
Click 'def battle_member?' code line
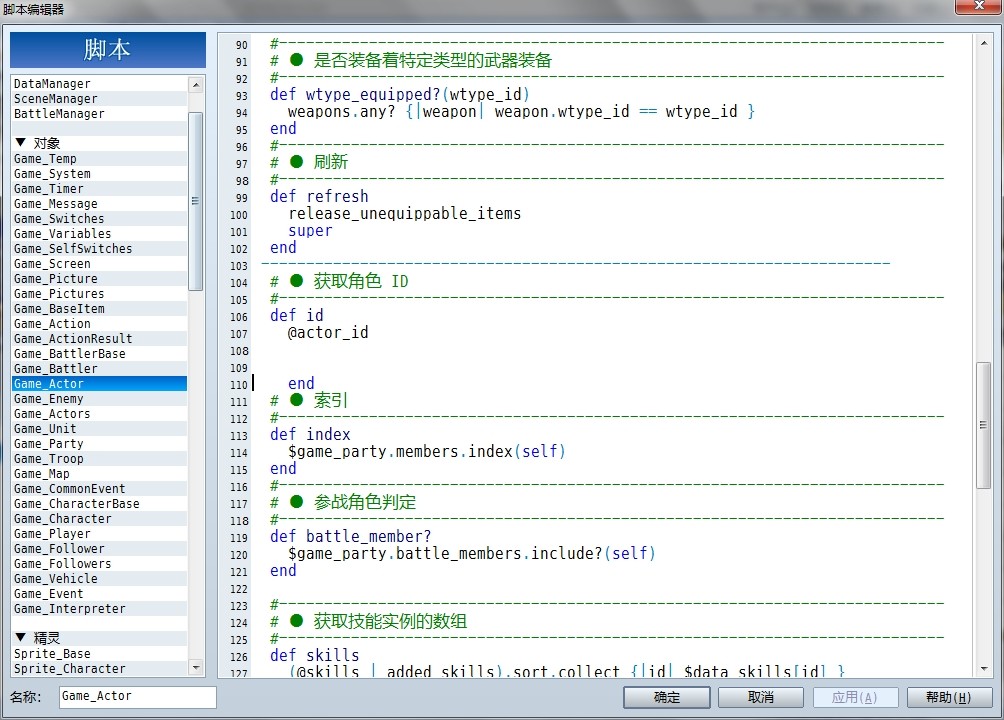[x=350, y=537]
